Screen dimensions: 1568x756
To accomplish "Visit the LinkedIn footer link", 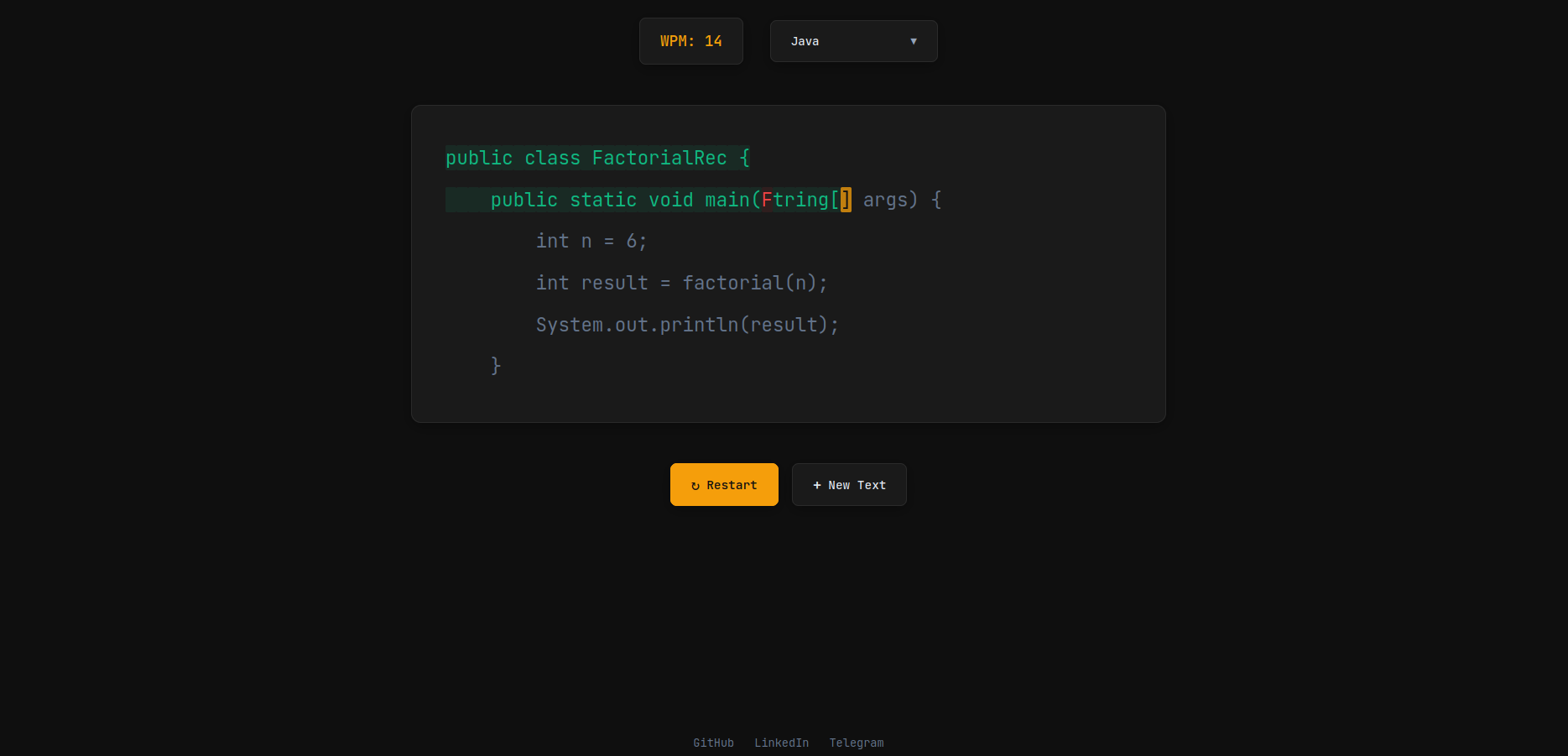I will [x=781, y=743].
